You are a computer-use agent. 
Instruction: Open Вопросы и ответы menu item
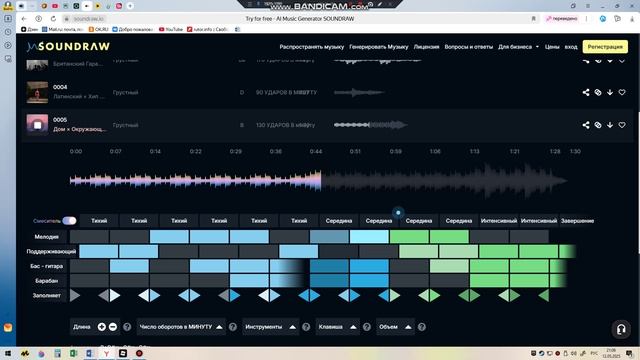[x=469, y=47]
